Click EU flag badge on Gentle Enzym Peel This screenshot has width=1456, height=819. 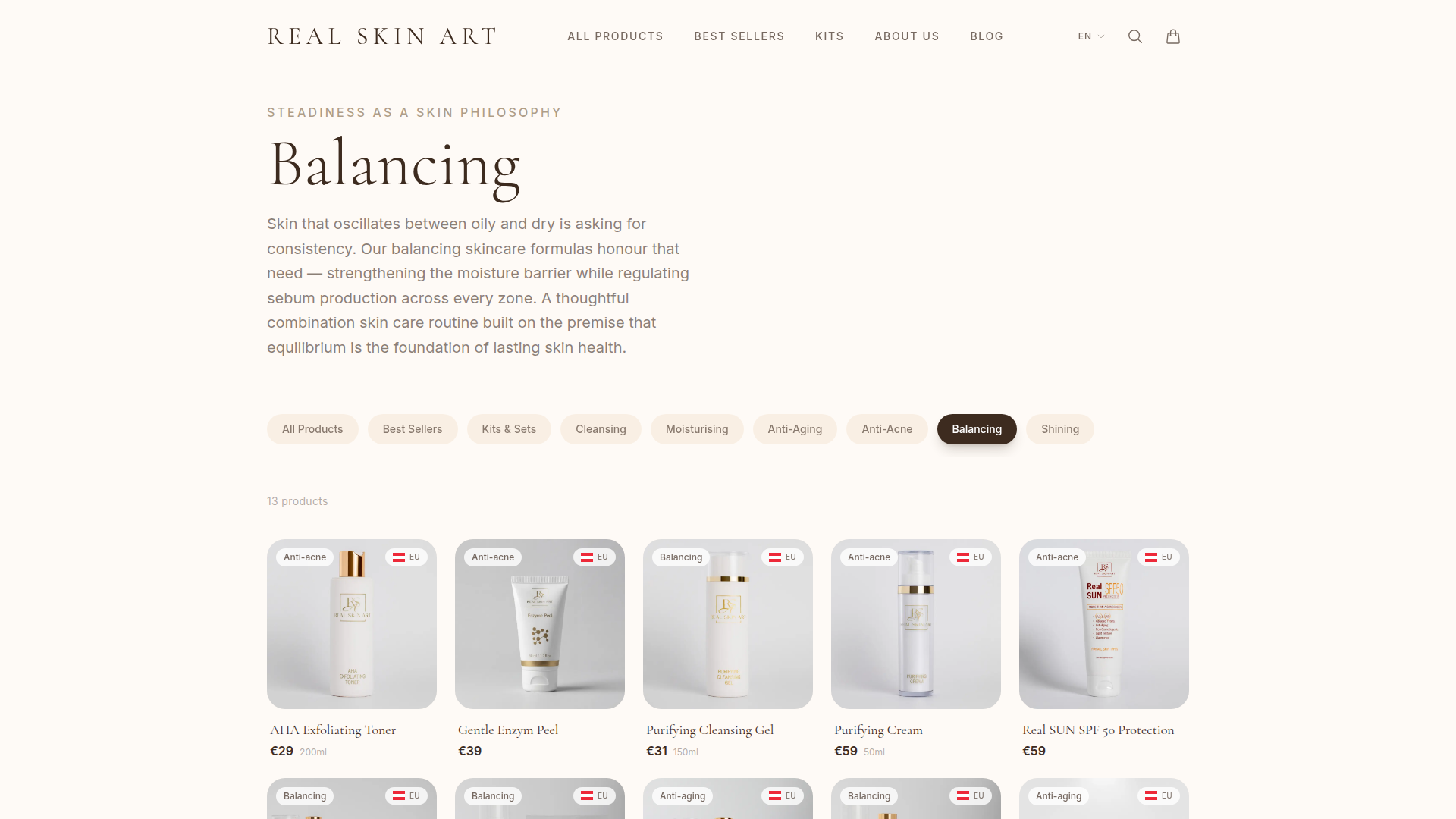point(595,557)
